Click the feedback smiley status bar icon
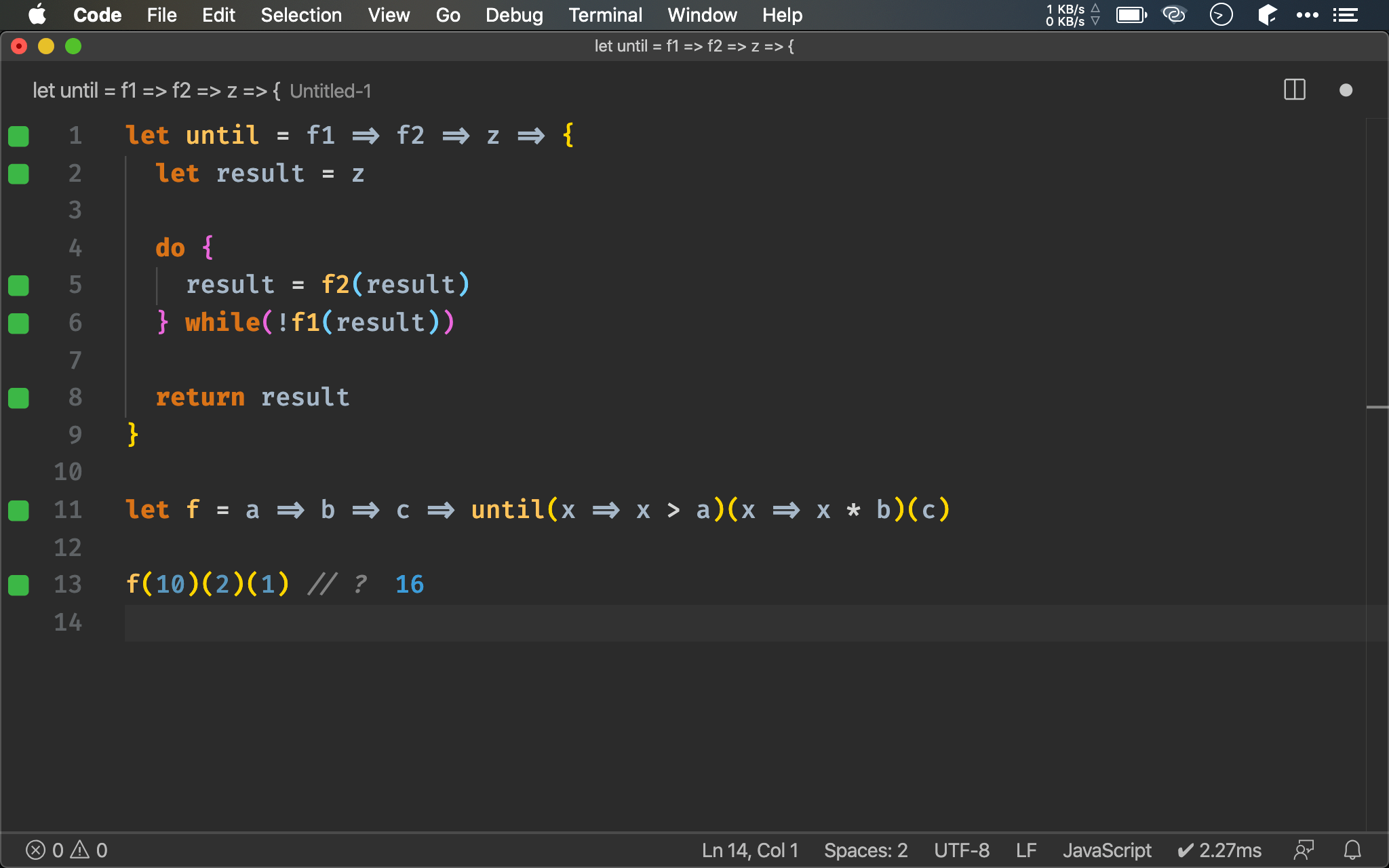 click(1304, 850)
